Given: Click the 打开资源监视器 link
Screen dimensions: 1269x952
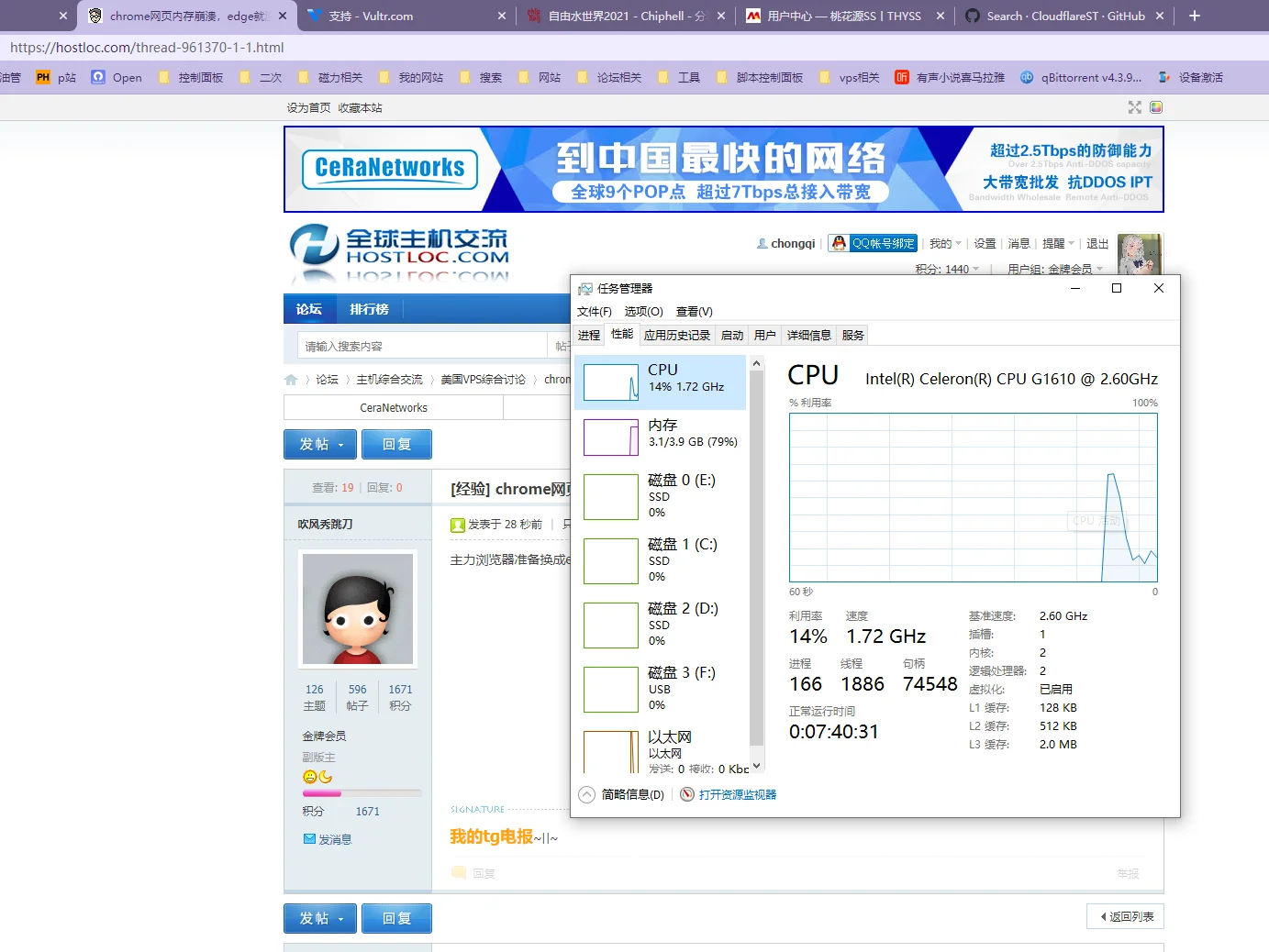Looking at the screenshot, I should pyautogui.click(x=729, y=795).
